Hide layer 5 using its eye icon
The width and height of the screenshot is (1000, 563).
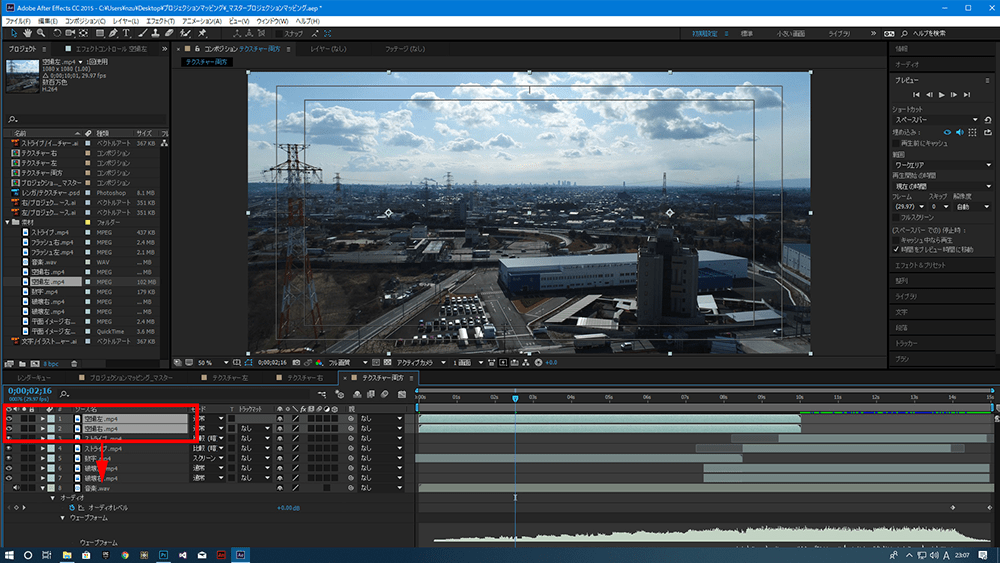(9, 459)
